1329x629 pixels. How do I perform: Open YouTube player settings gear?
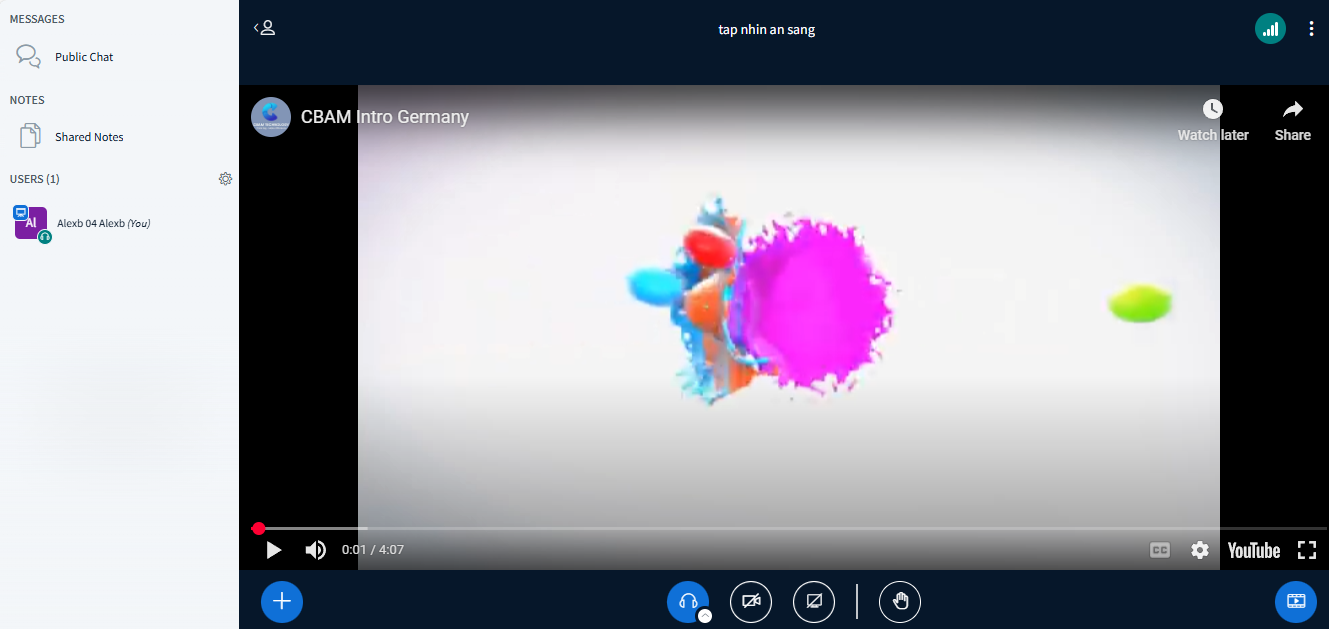(1200, 550)
